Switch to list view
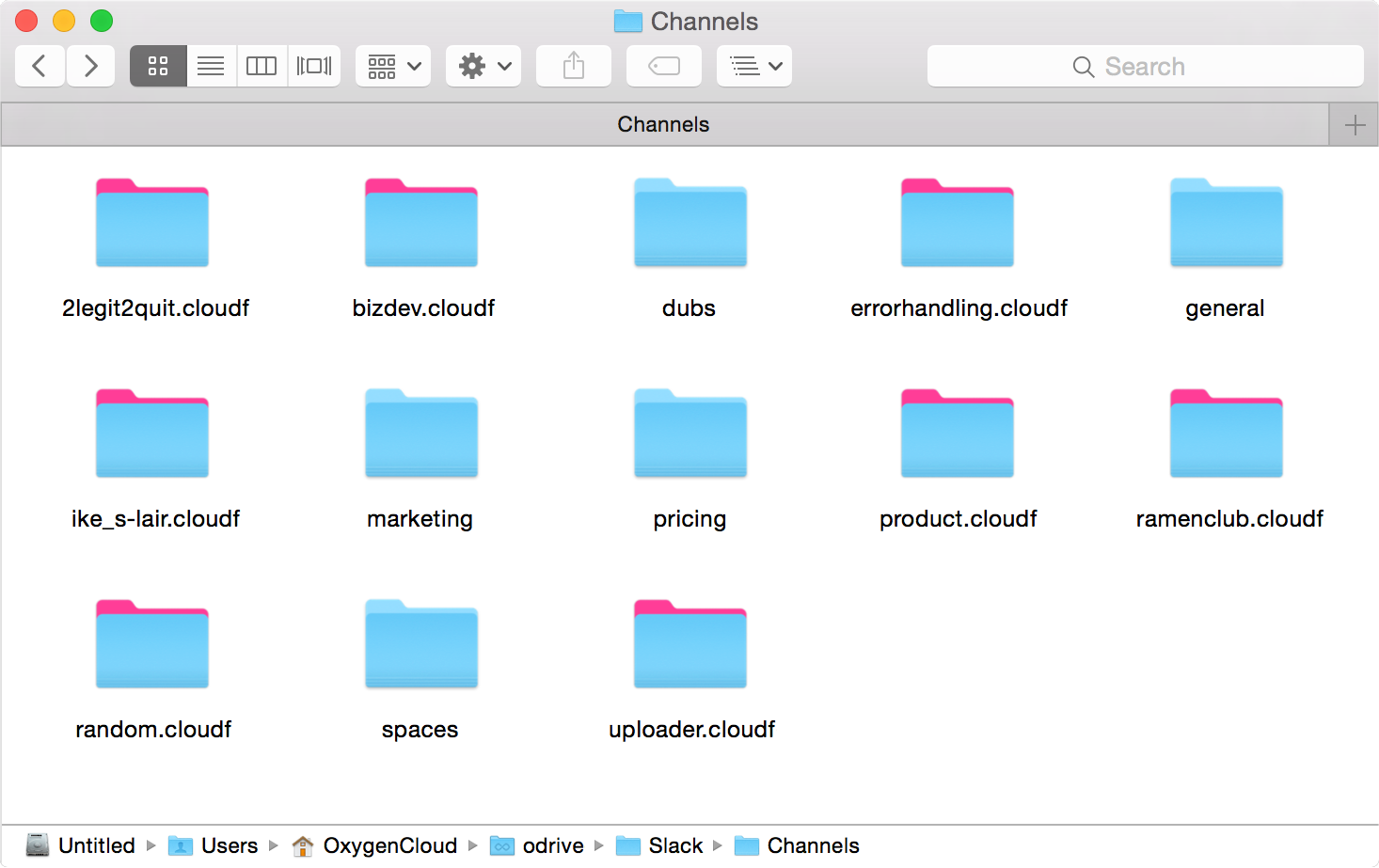Viewport: 1379px width, 868px height. (x=210, y=66)
